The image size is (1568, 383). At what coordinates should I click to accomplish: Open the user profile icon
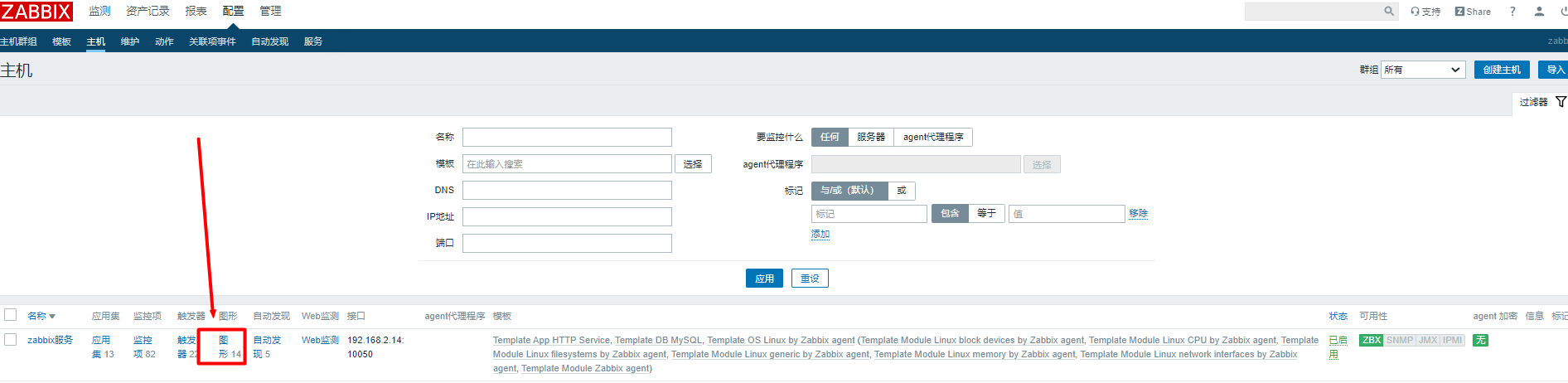(x=1539, y=12)
